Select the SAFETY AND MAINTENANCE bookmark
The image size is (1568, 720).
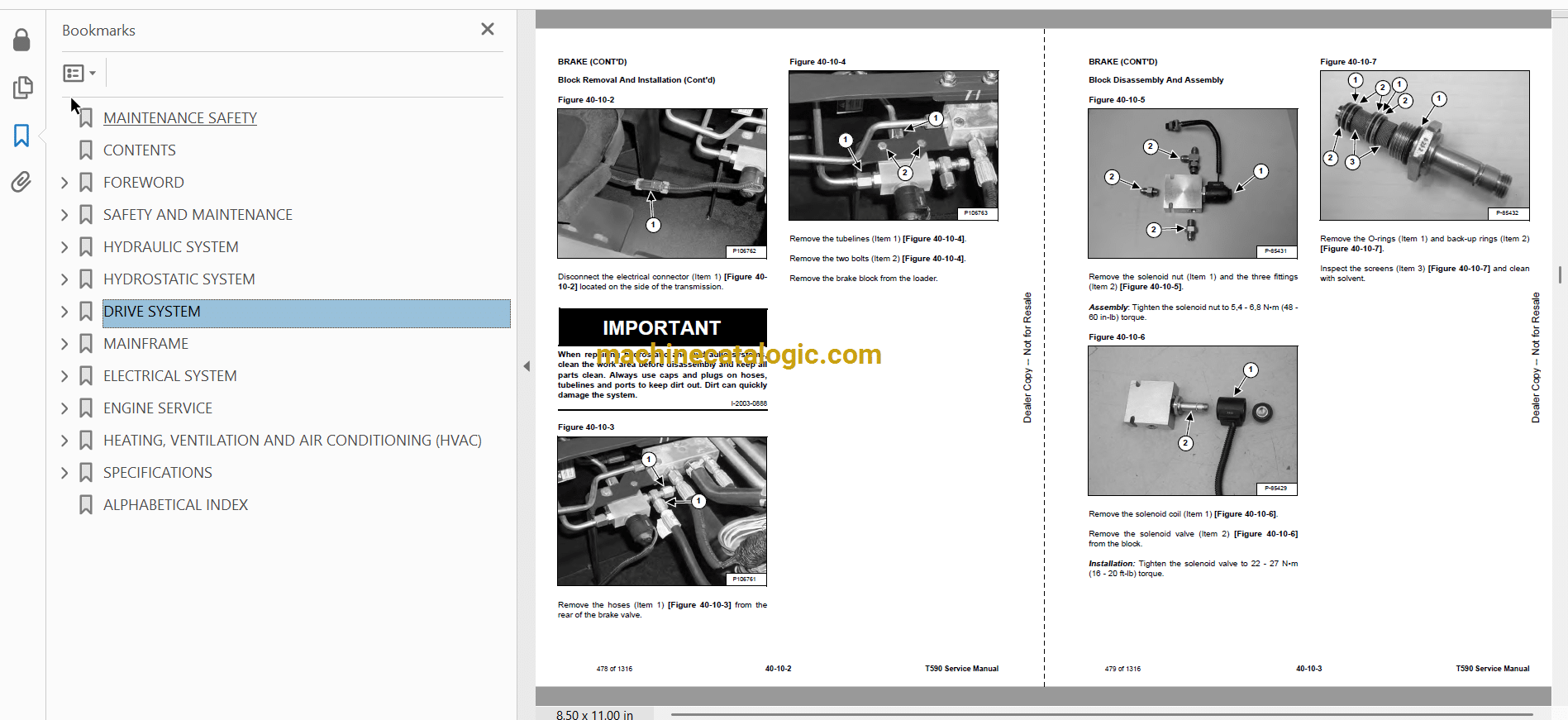coord(198,215)
